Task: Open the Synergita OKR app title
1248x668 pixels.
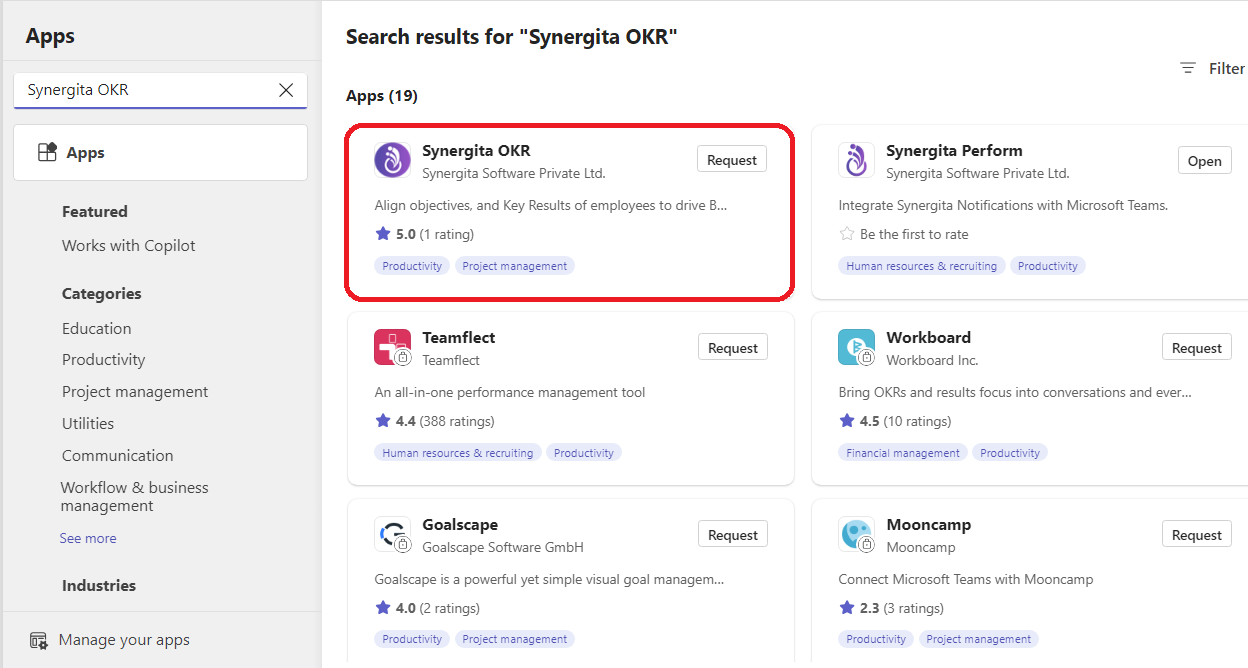Action: (x=476, y=151)
